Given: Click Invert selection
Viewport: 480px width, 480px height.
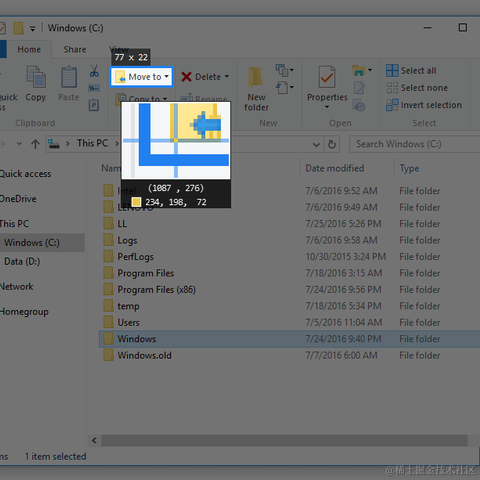Looking at the screenshot, I should [x=424, y=105].
